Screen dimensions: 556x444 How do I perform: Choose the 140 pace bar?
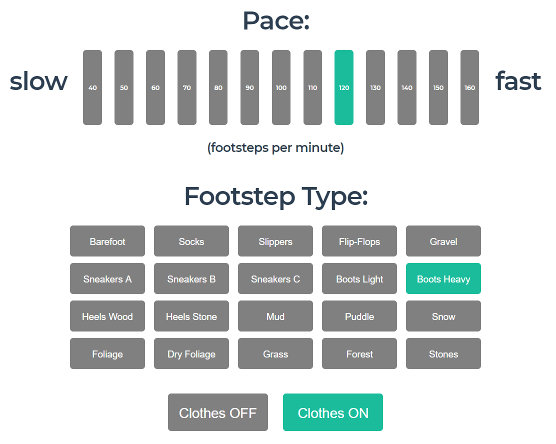[407, 88]
